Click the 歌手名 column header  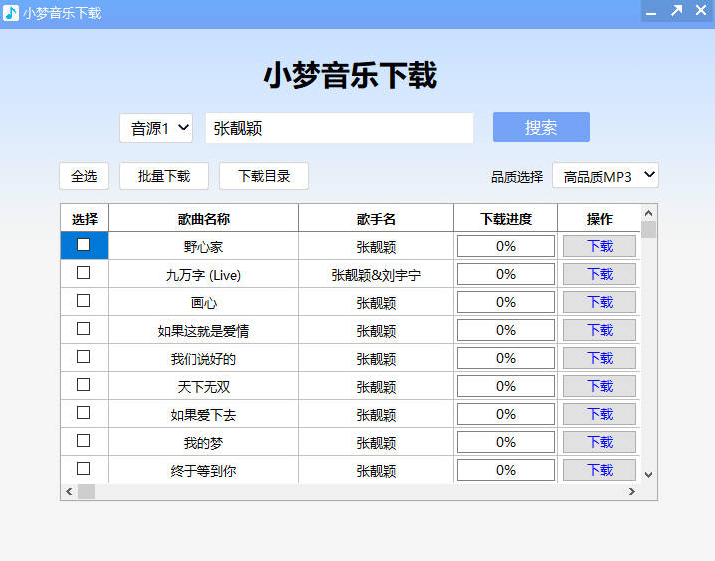(x=376, y=219)
